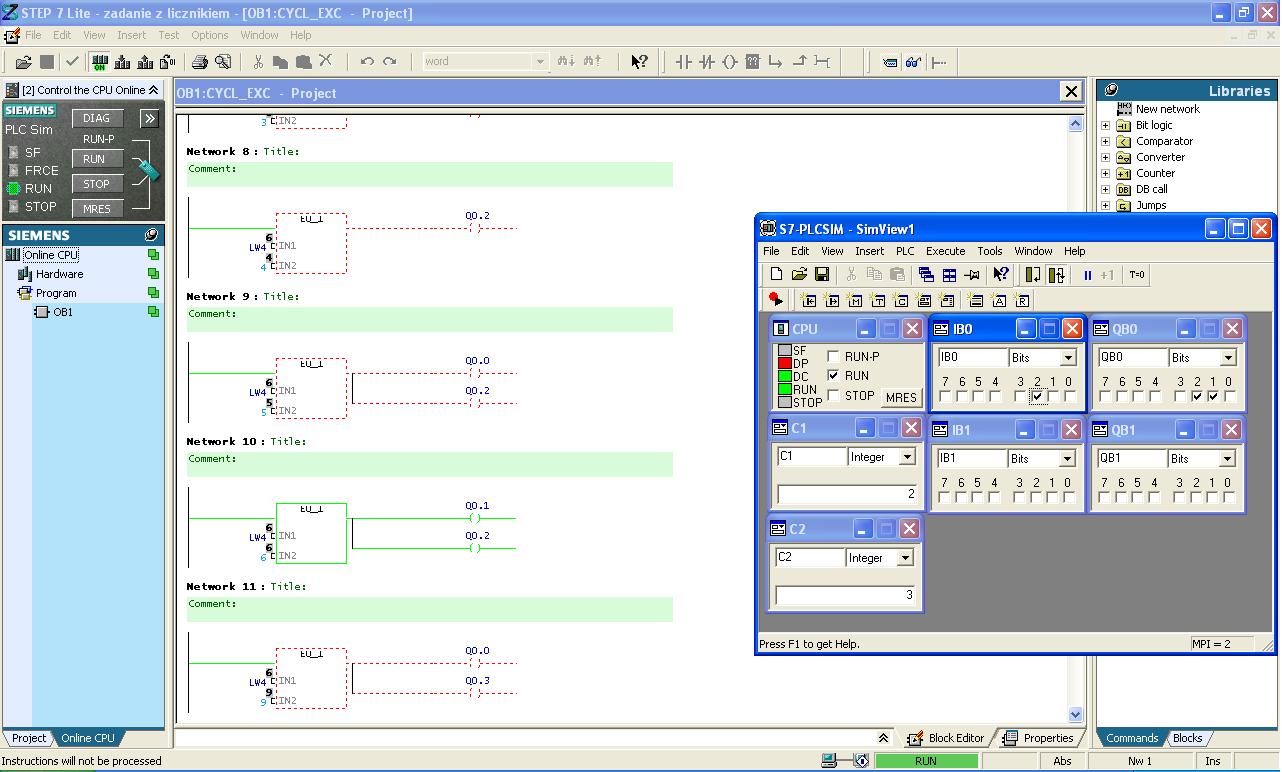The height and width of the screenshot is (772, 1282).
Task: Select continuous scan mode icon in PLCSIM
Action: 1056,275
